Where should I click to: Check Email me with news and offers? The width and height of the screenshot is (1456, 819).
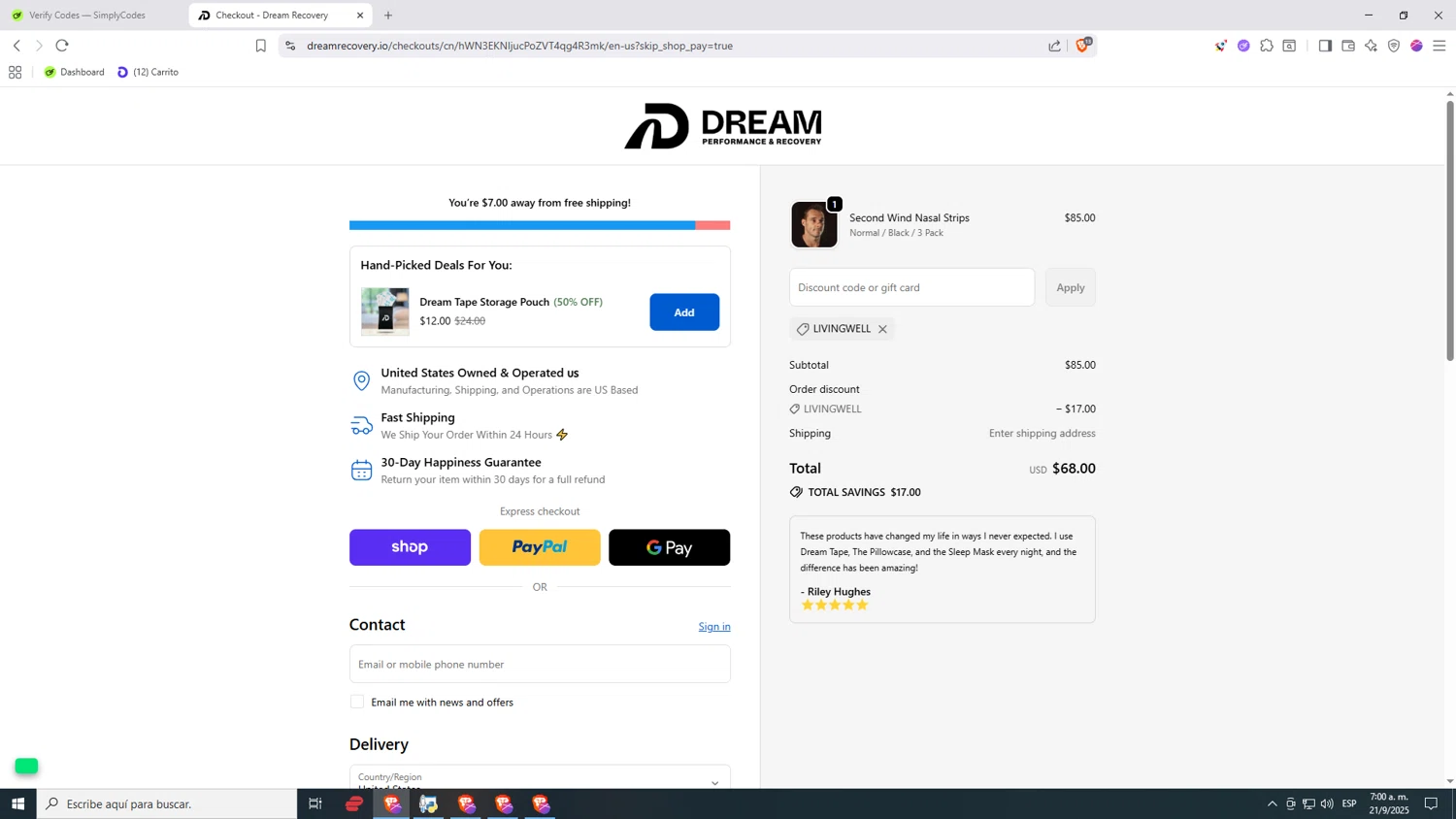(357, 702)
